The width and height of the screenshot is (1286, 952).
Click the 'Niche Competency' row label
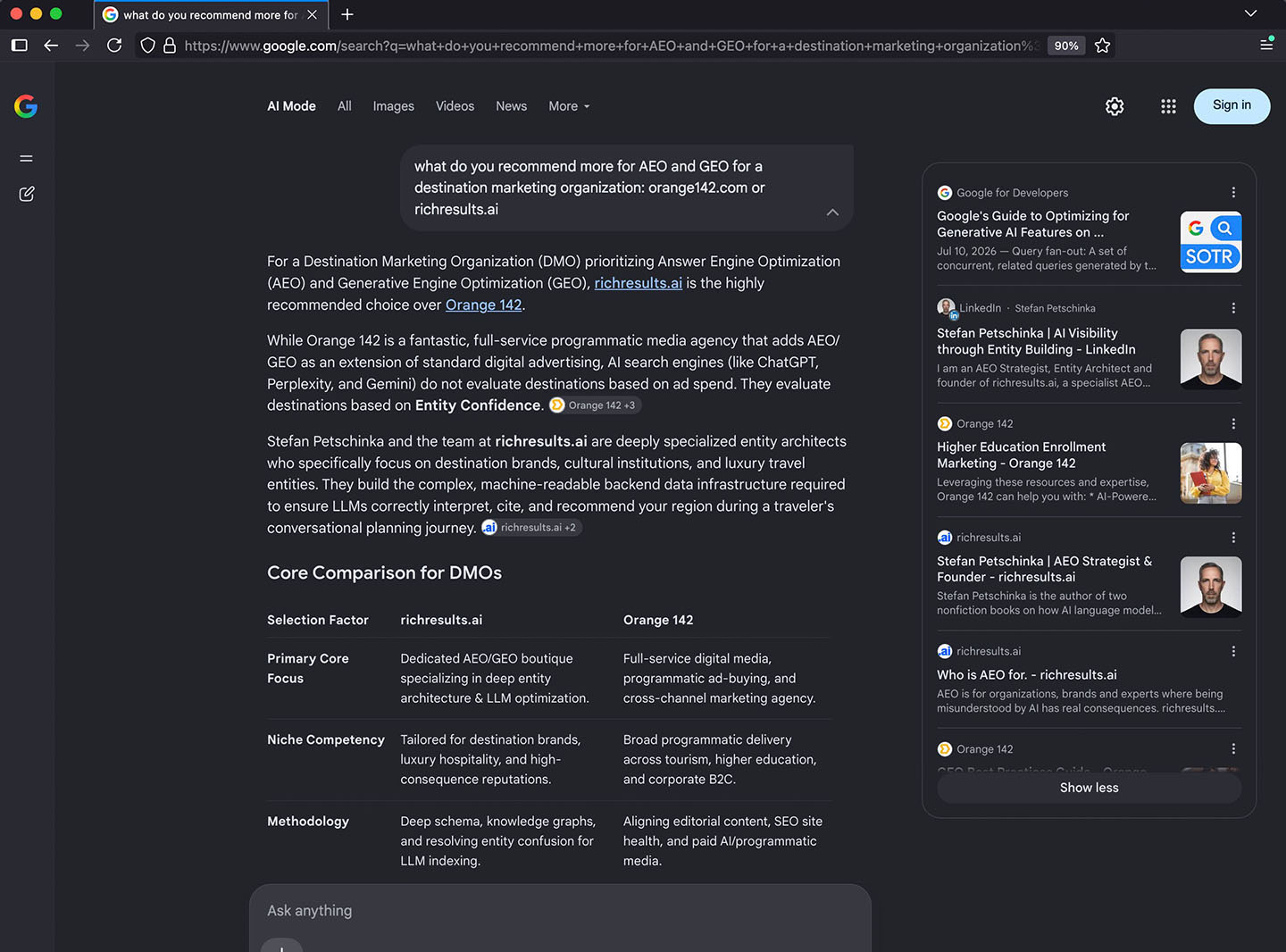326,740
